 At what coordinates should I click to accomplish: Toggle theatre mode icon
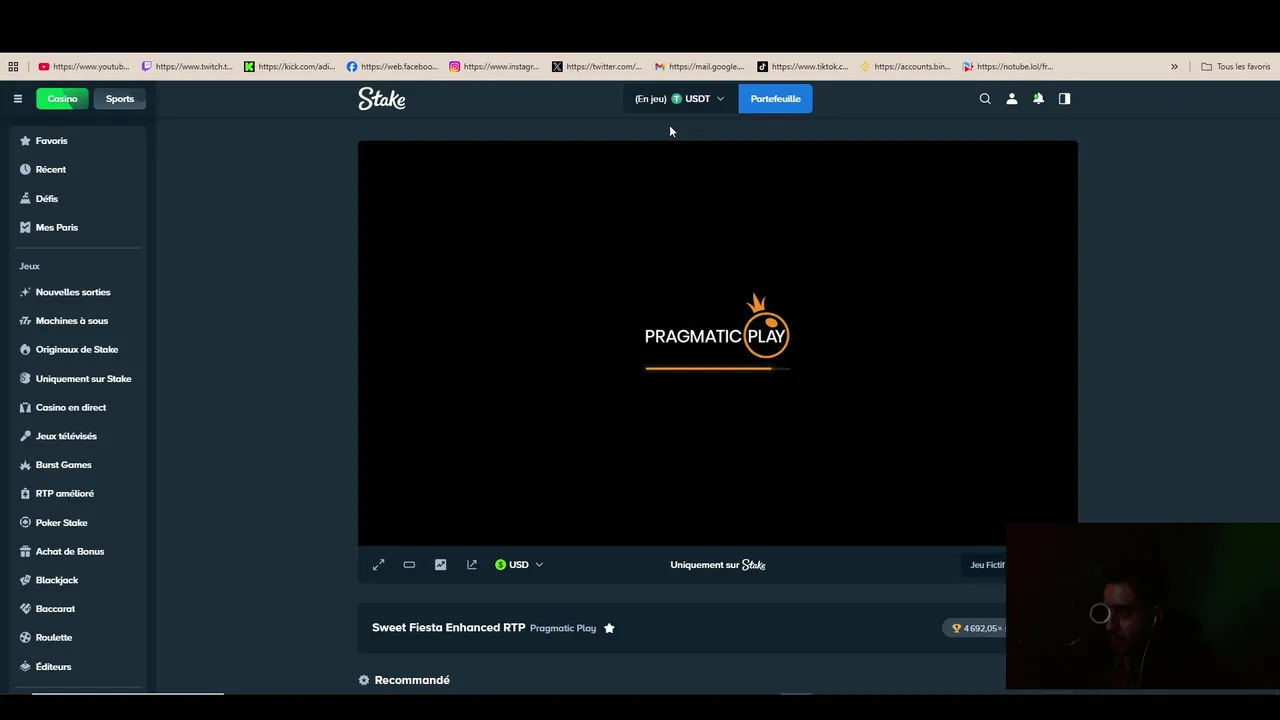tap(409, 565)
